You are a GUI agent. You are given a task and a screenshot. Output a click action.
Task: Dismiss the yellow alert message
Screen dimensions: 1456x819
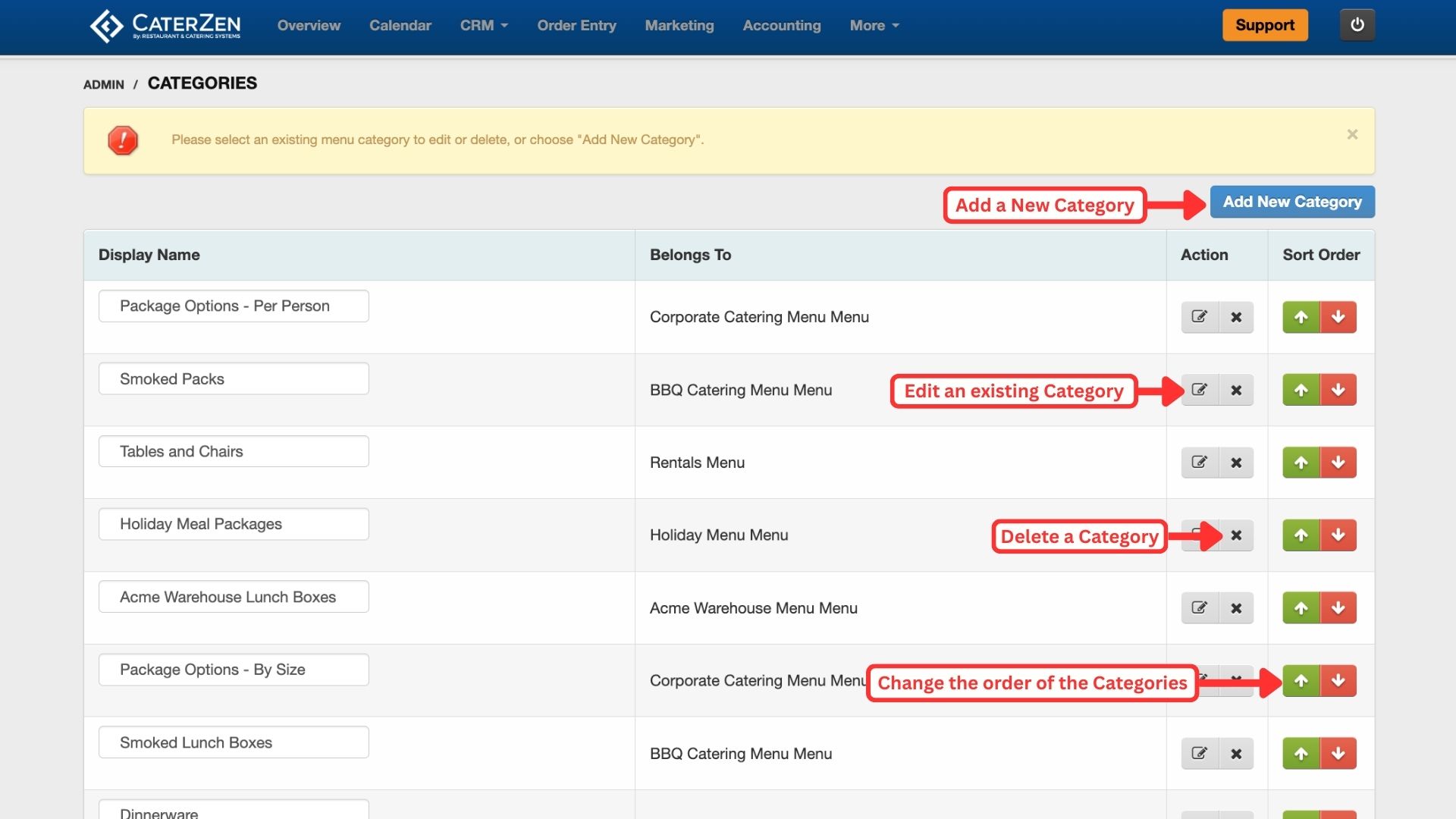click(1352, 134)
